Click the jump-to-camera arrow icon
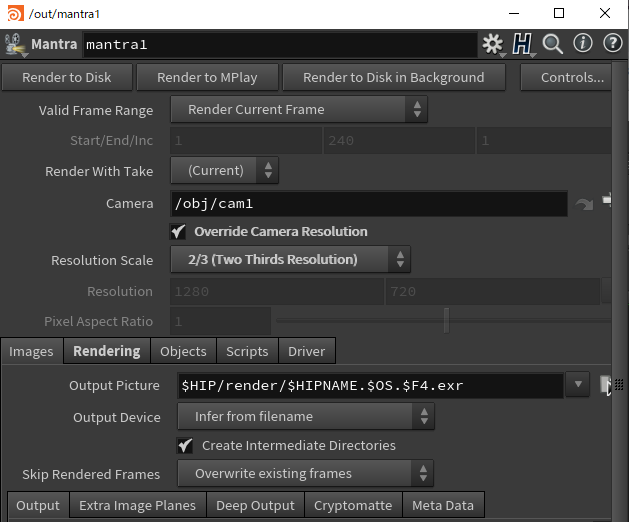 pos(584,204)
